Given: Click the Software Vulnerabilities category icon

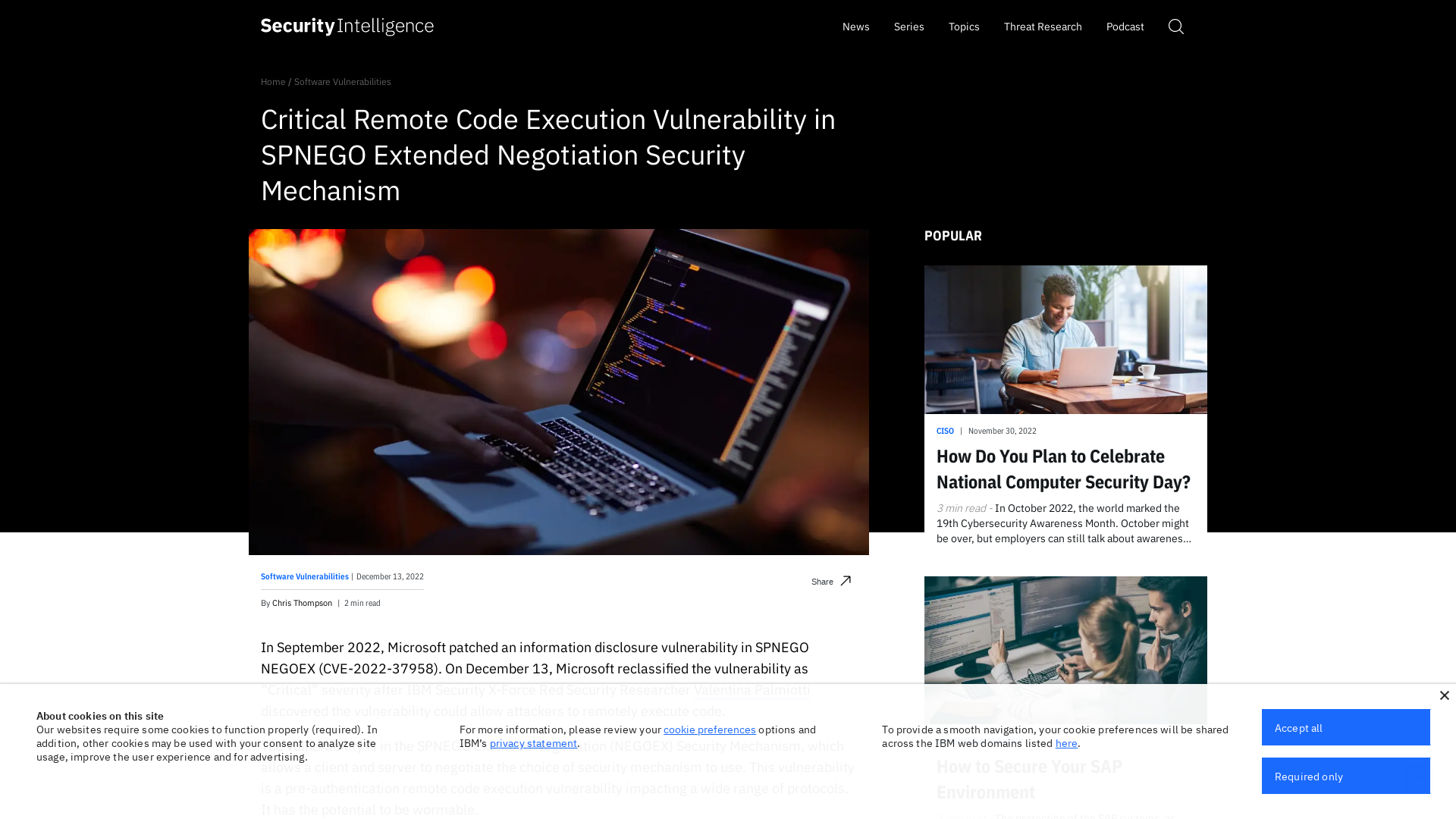Looking at the screenshot, I should (x=304, y=576).
